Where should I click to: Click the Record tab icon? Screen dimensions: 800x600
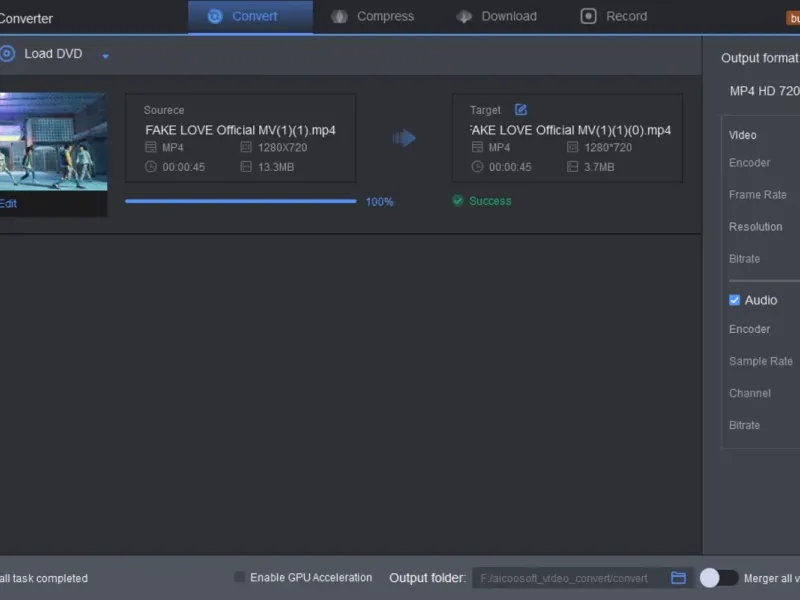coord(588,16)
